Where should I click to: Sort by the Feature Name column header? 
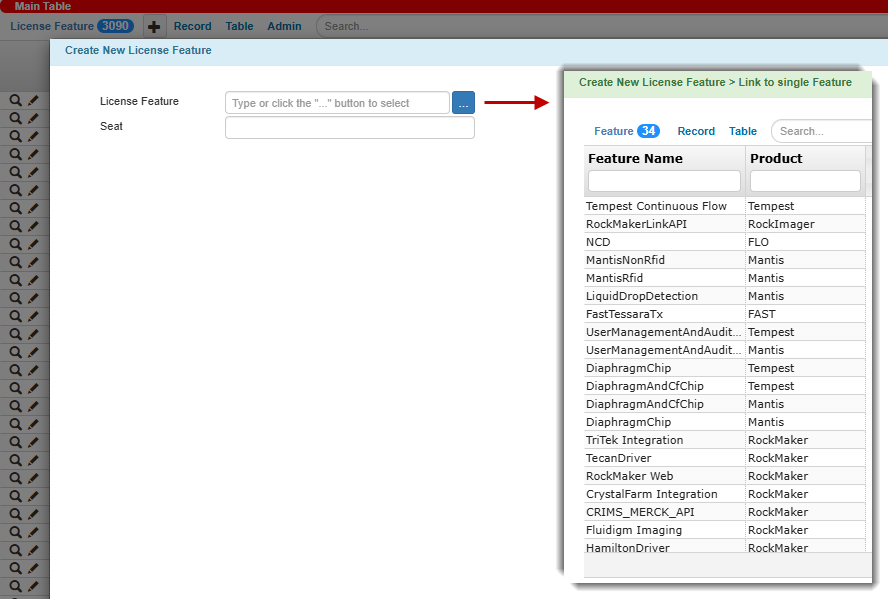(636, 158)
